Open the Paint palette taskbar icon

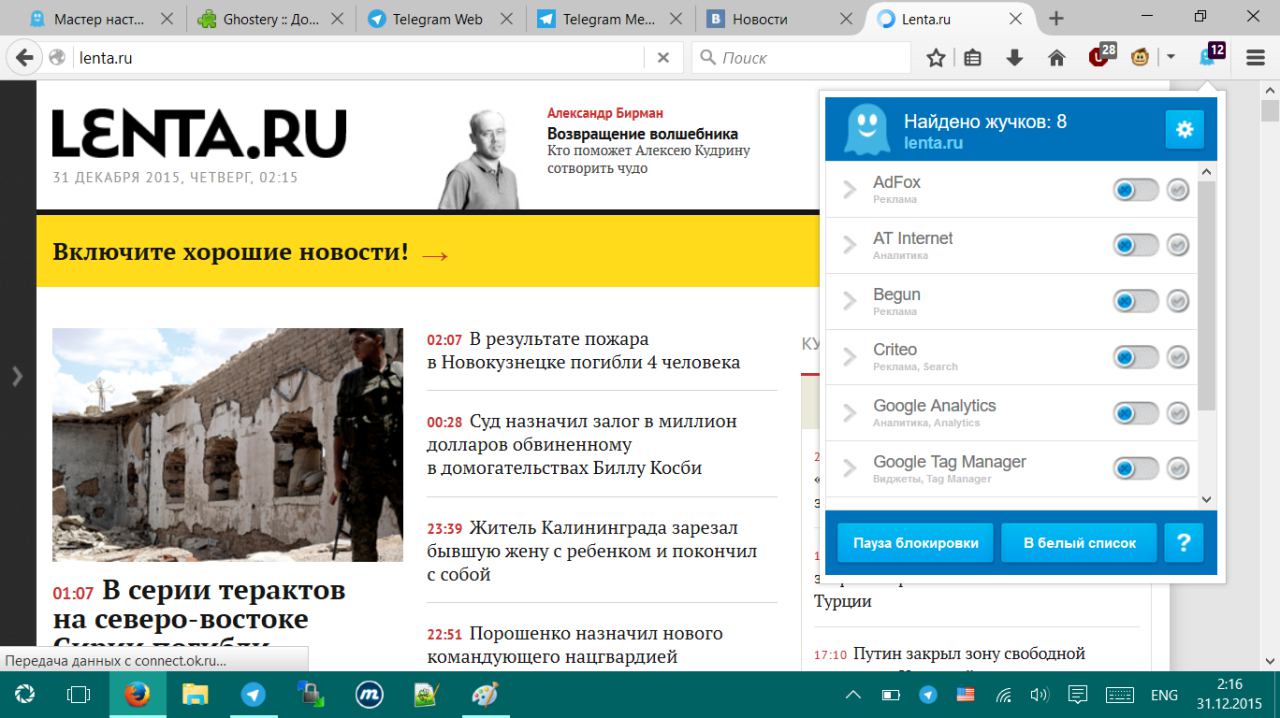pos(485,694)
